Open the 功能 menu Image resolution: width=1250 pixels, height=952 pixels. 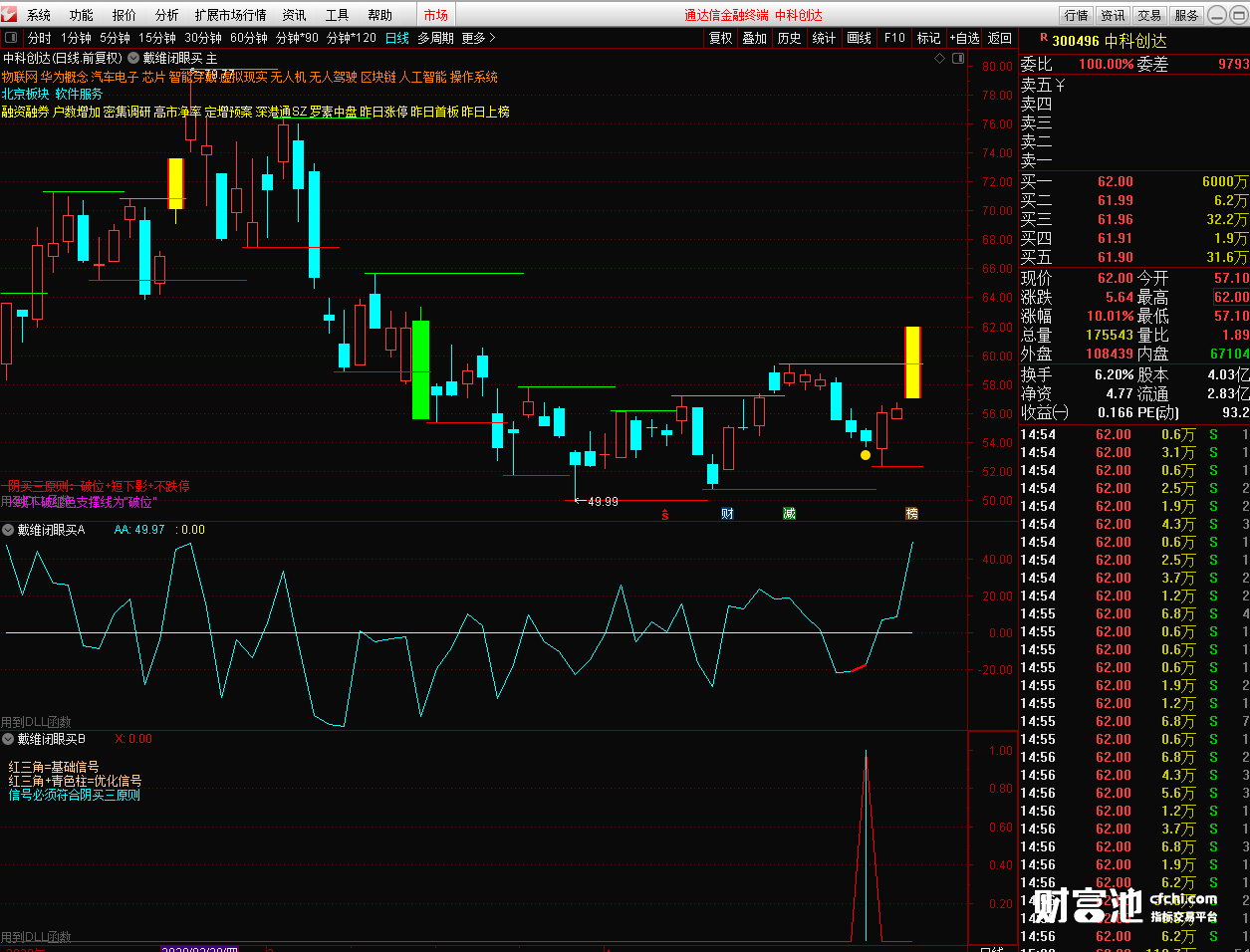tap(82, 16)
